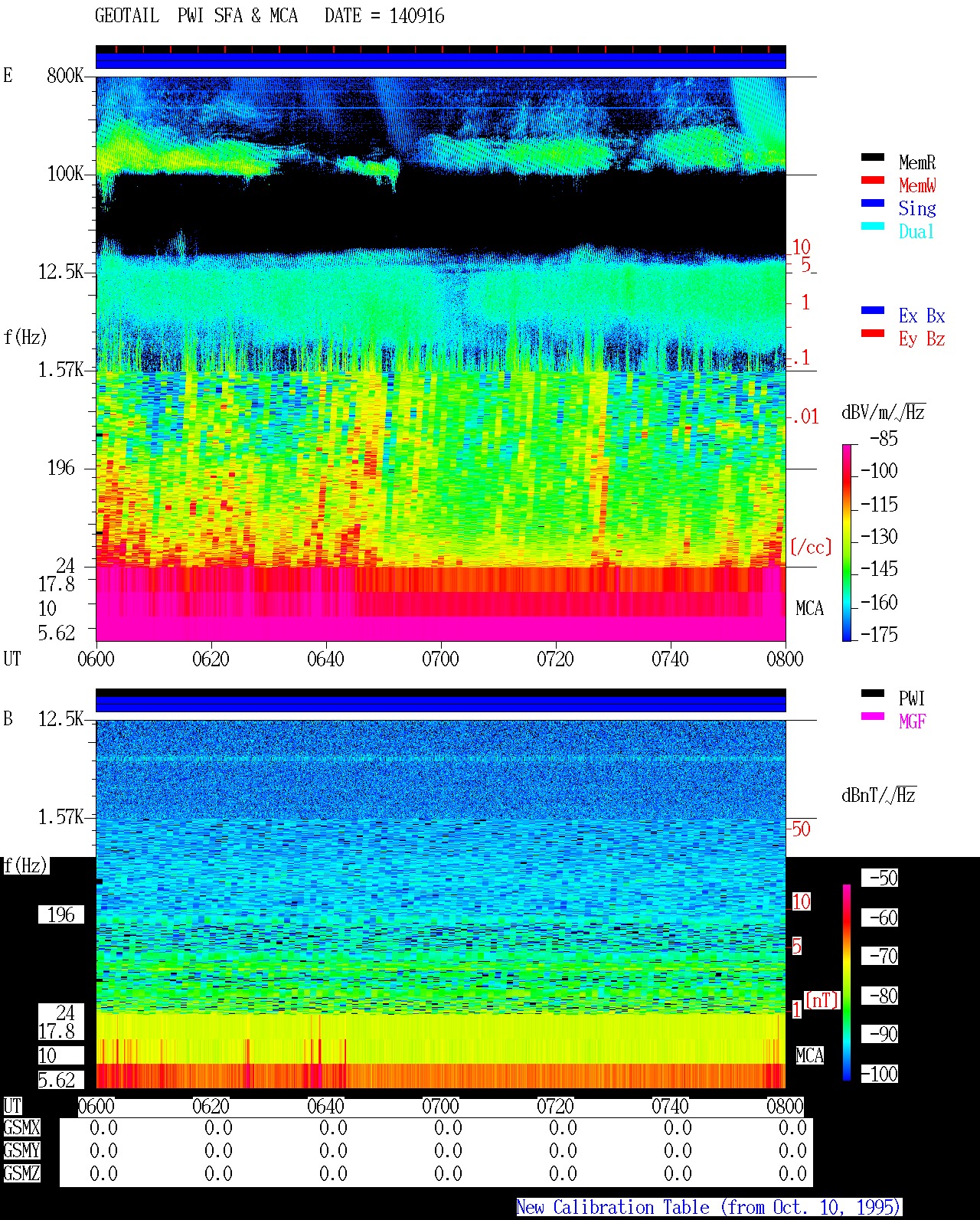980x1220 pixels.
Task: Click the red [nT] field unit label
Action: pyautogui.click(x=822, y=1000)
